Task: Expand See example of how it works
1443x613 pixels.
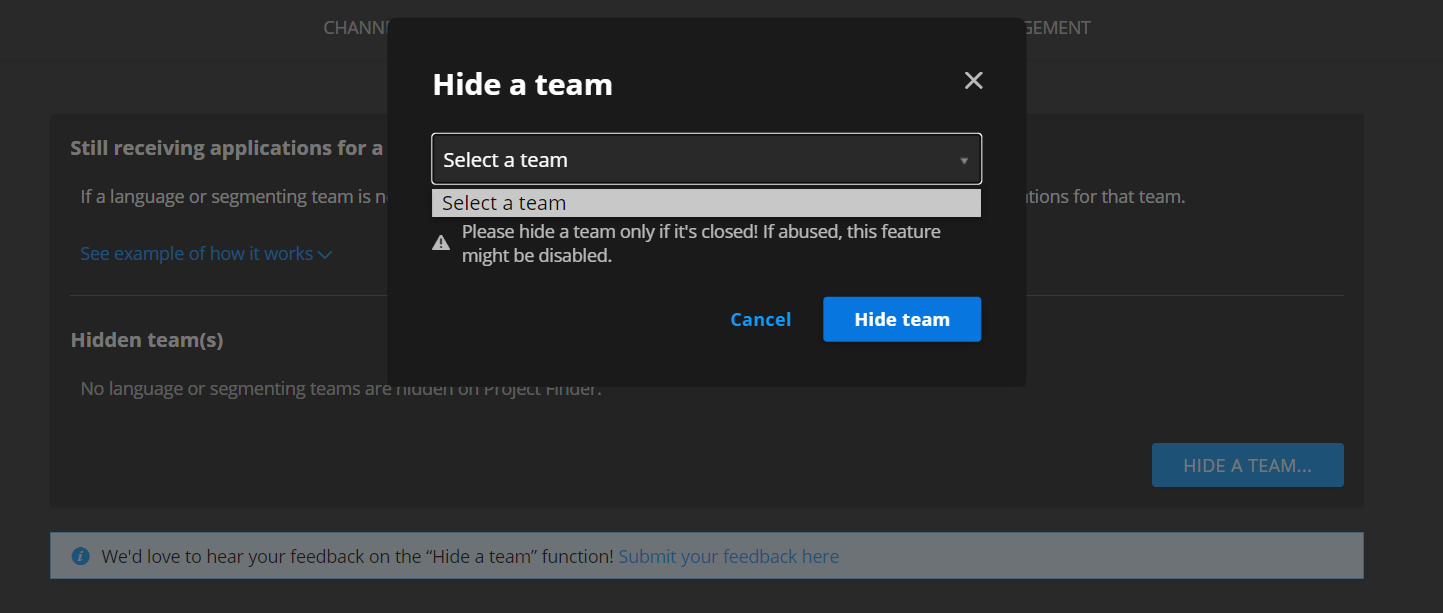Action: coord(197,254)
